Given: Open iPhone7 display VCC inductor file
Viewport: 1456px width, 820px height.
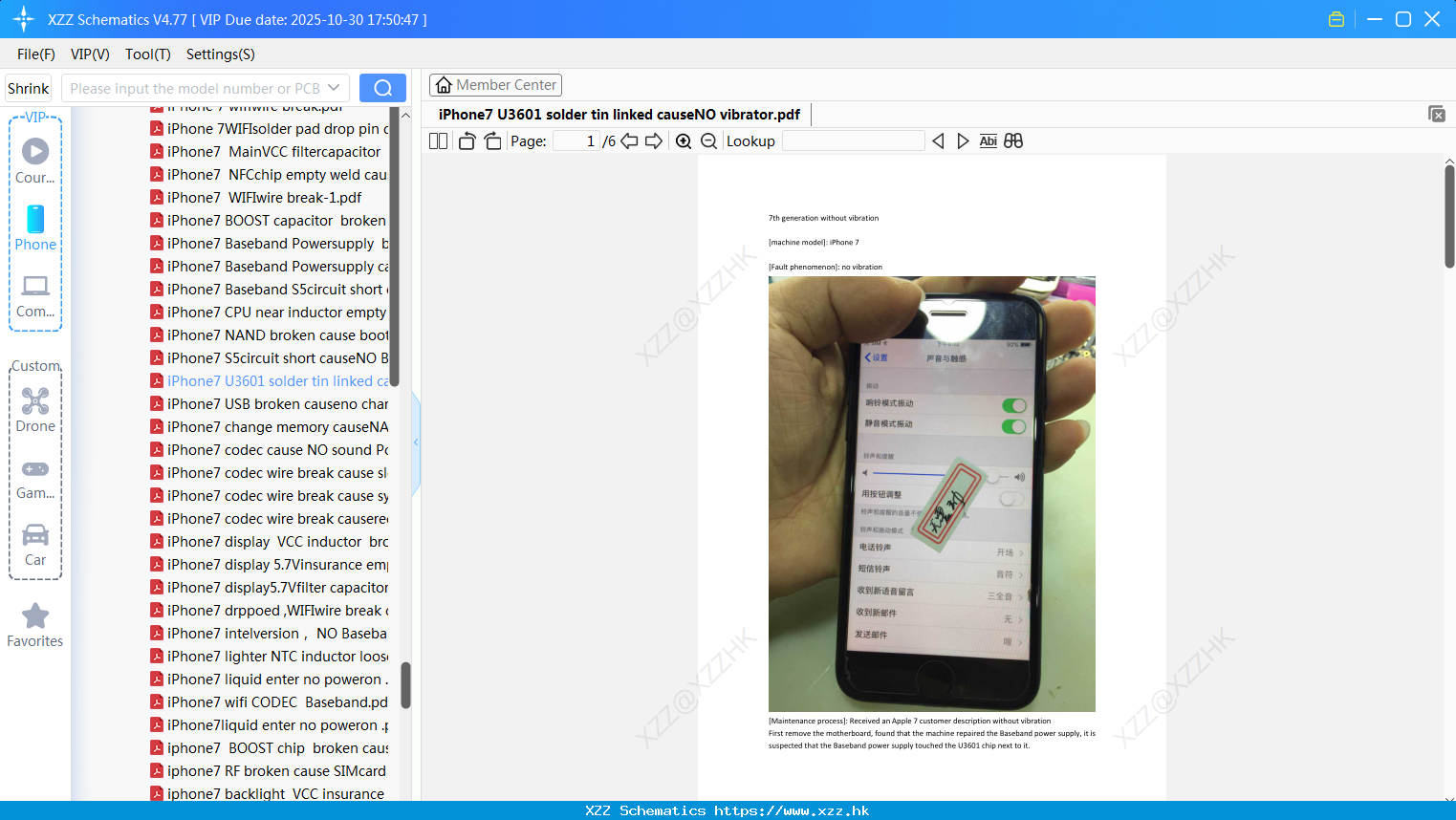Looking at the screenshot, I should pos(269,542).
